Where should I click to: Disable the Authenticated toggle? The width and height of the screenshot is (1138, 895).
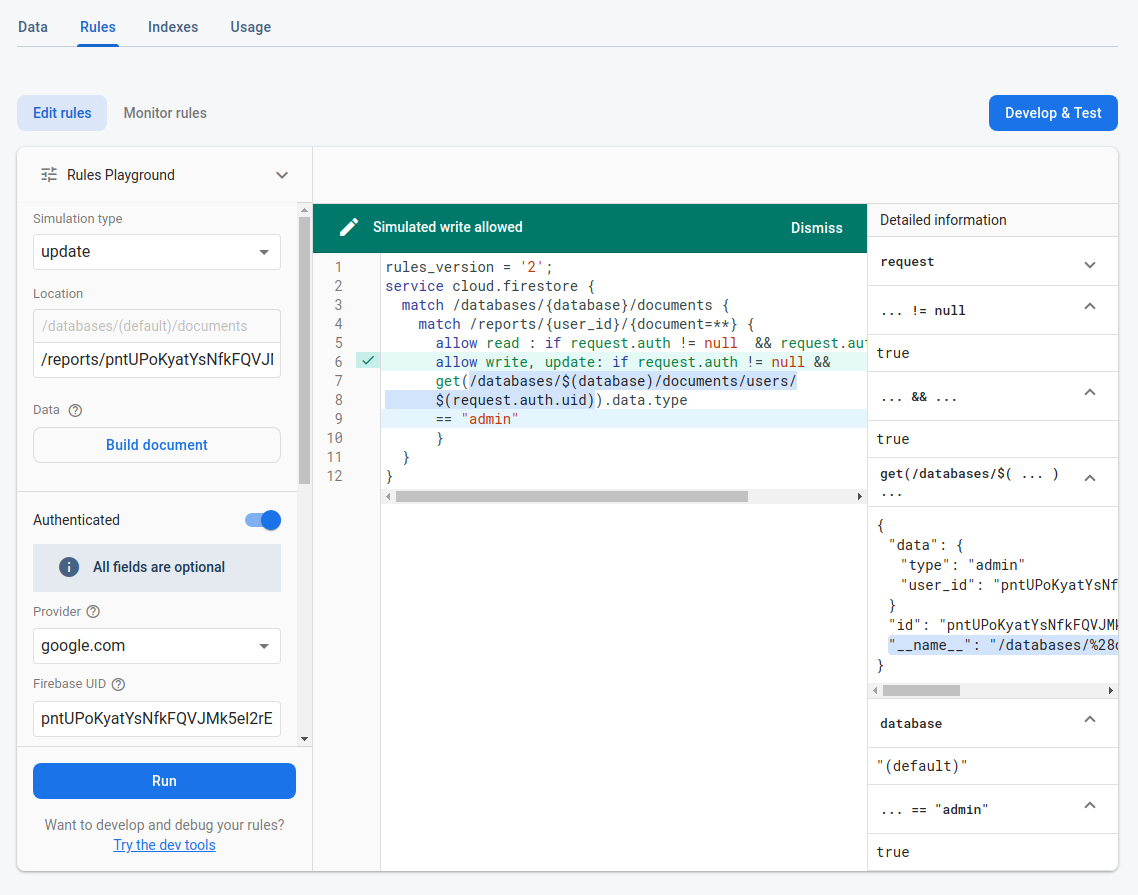point(262,520)
